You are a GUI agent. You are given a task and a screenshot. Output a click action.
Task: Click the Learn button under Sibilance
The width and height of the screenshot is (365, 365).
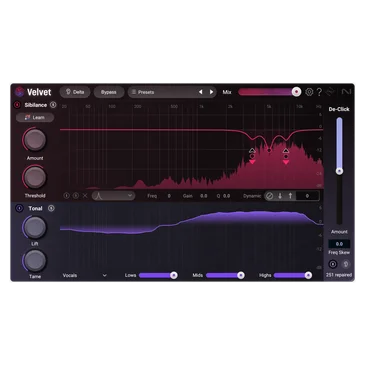click(x=35, y=117)
